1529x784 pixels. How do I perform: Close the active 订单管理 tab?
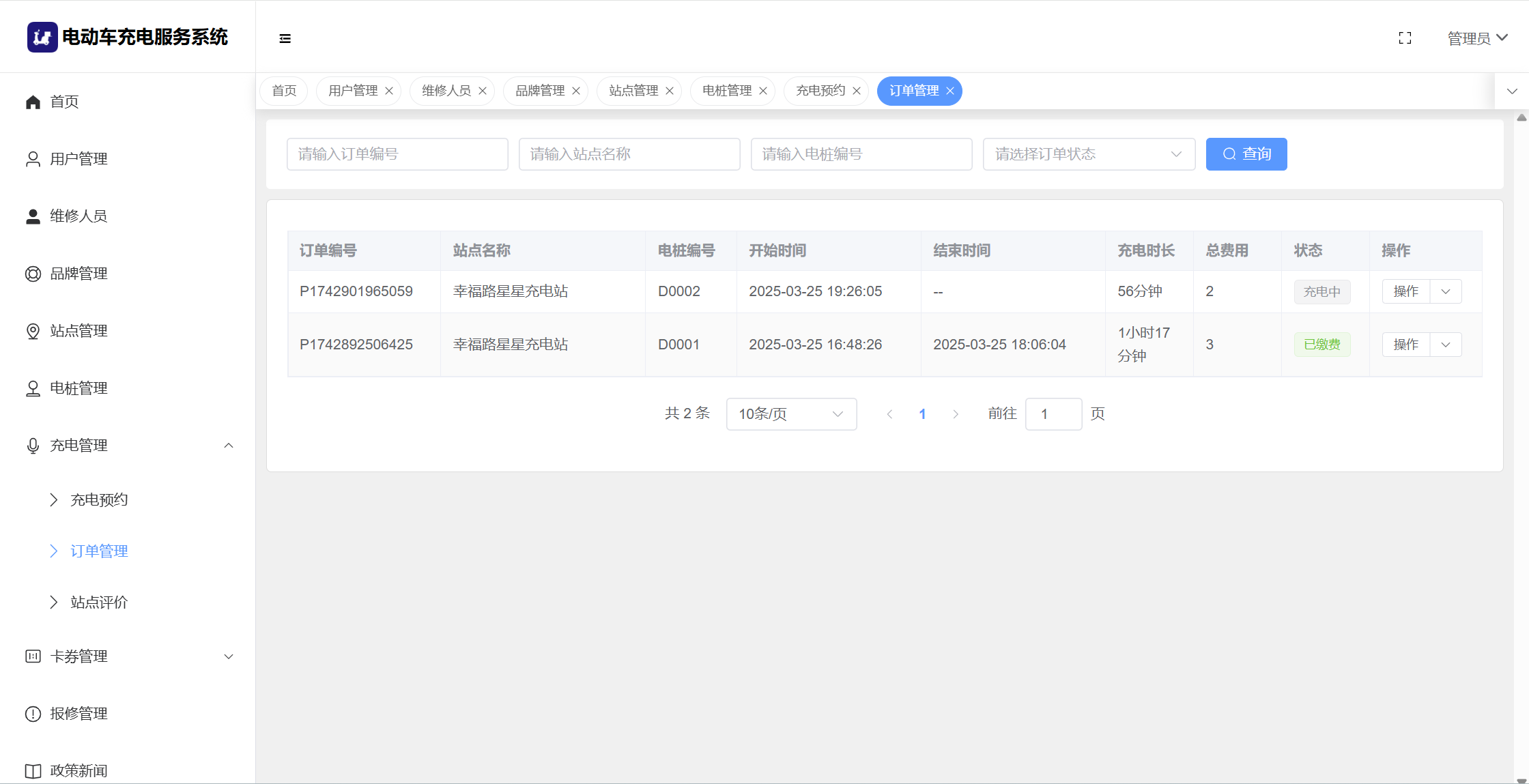click(950, 91)
